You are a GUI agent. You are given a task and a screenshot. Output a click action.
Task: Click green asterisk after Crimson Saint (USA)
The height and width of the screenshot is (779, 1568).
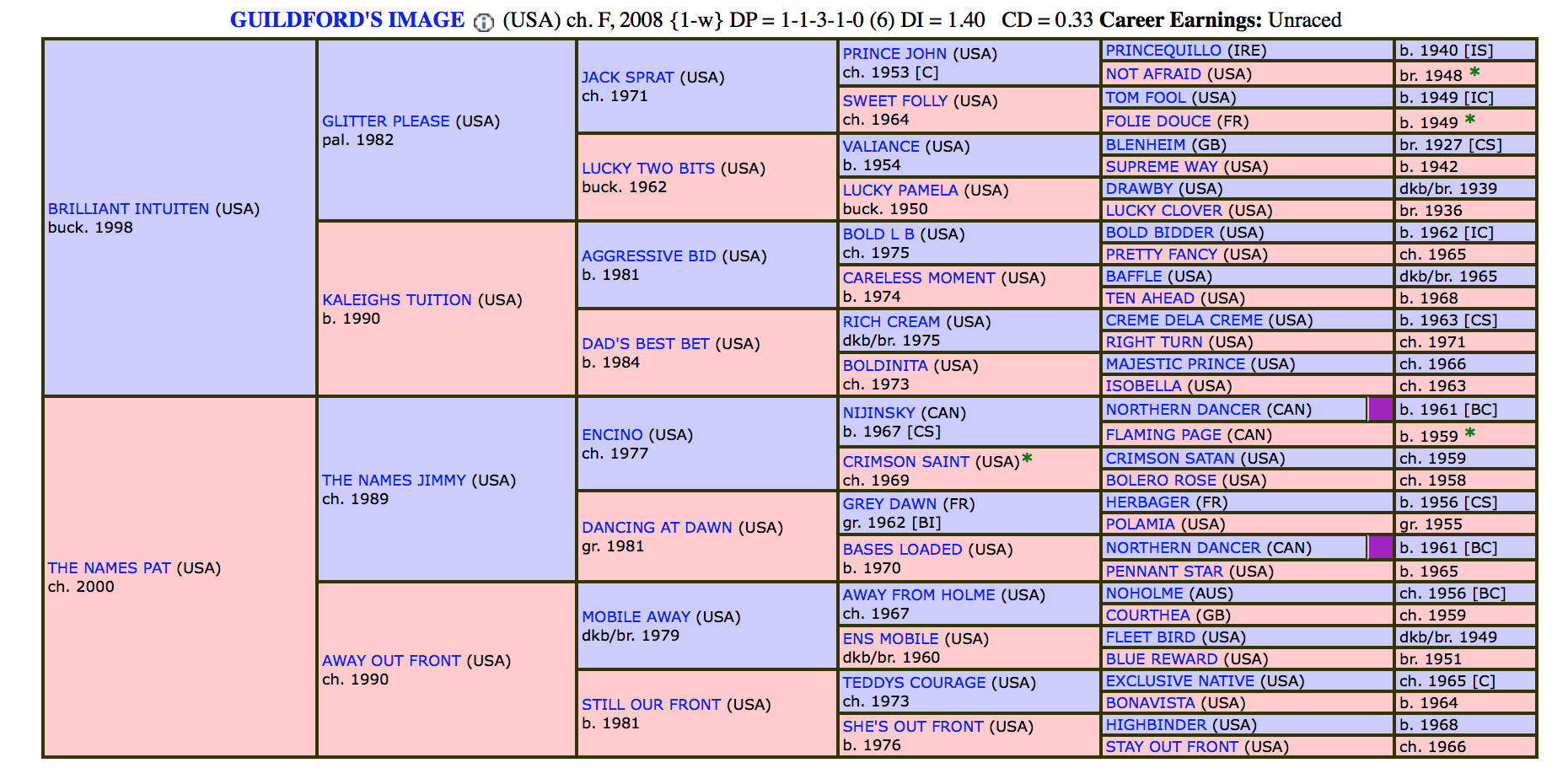(1027, 459)
